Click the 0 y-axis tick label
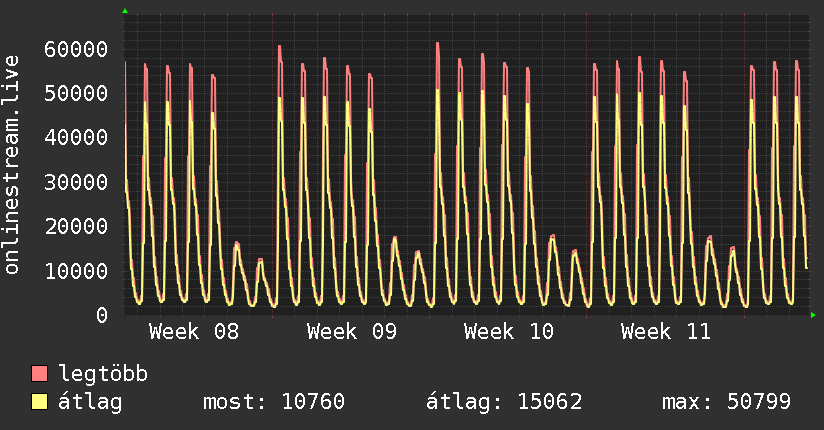This screenshot has width=824, height=430. pyautogui.click(x=102, y=315)
